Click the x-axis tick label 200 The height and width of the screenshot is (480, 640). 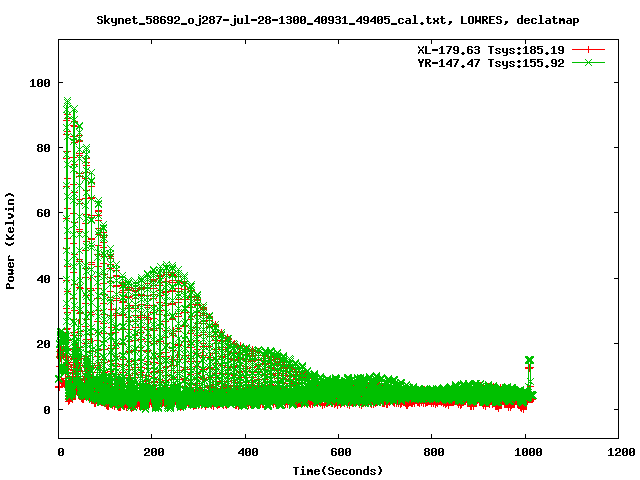(x=154, y=452)
